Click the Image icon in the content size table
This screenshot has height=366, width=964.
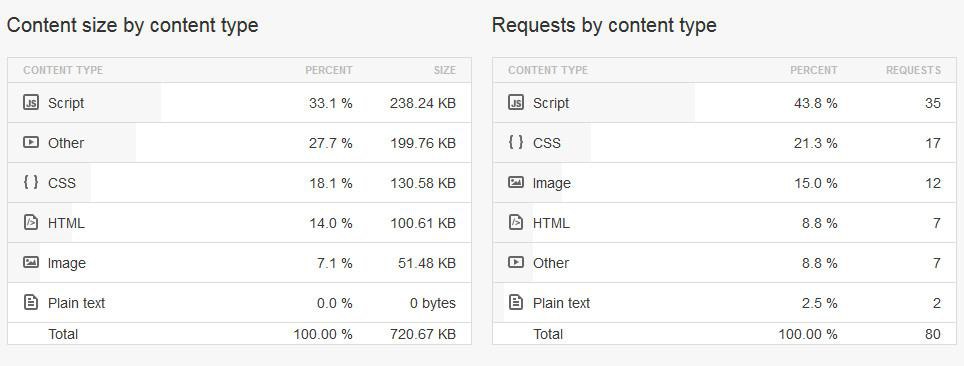click(x=31, y=263)
